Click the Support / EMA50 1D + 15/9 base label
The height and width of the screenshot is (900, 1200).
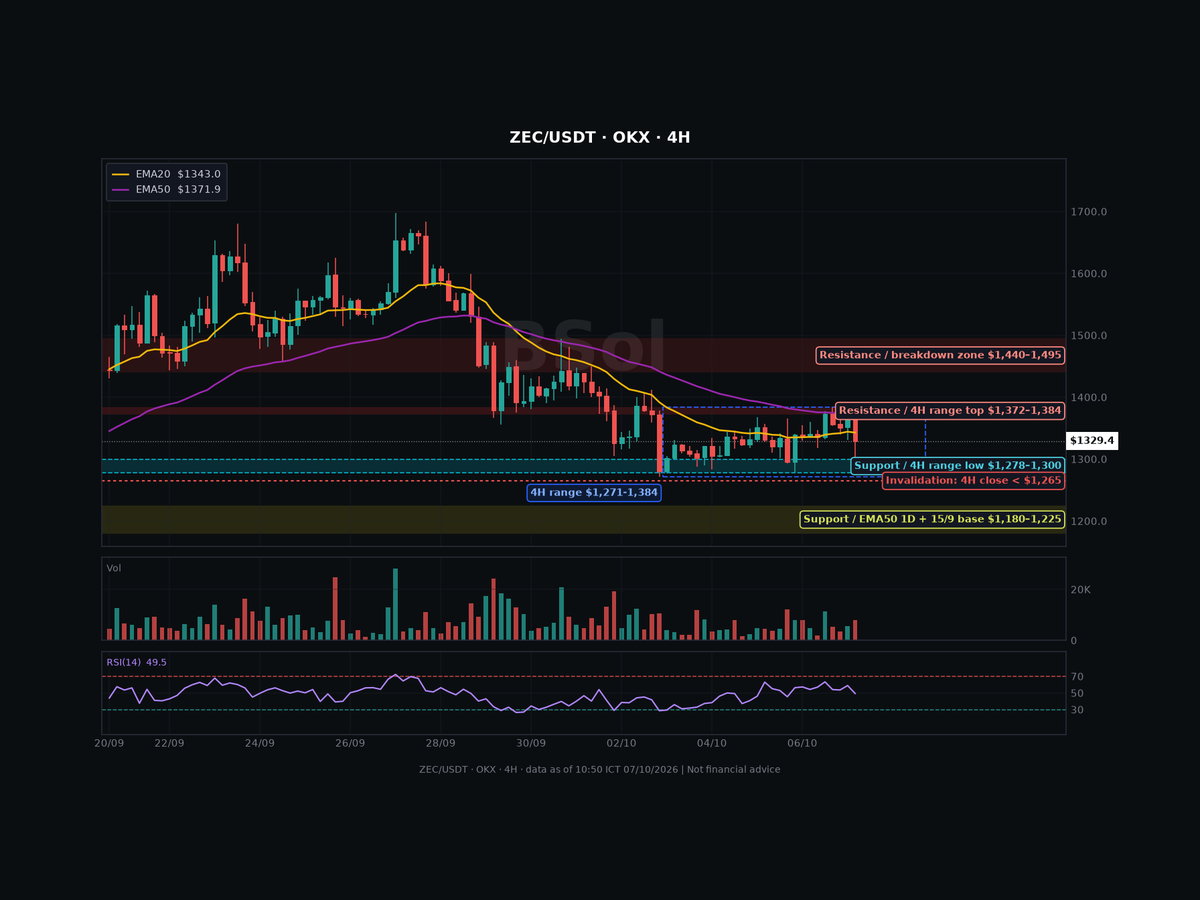point(933,519)
